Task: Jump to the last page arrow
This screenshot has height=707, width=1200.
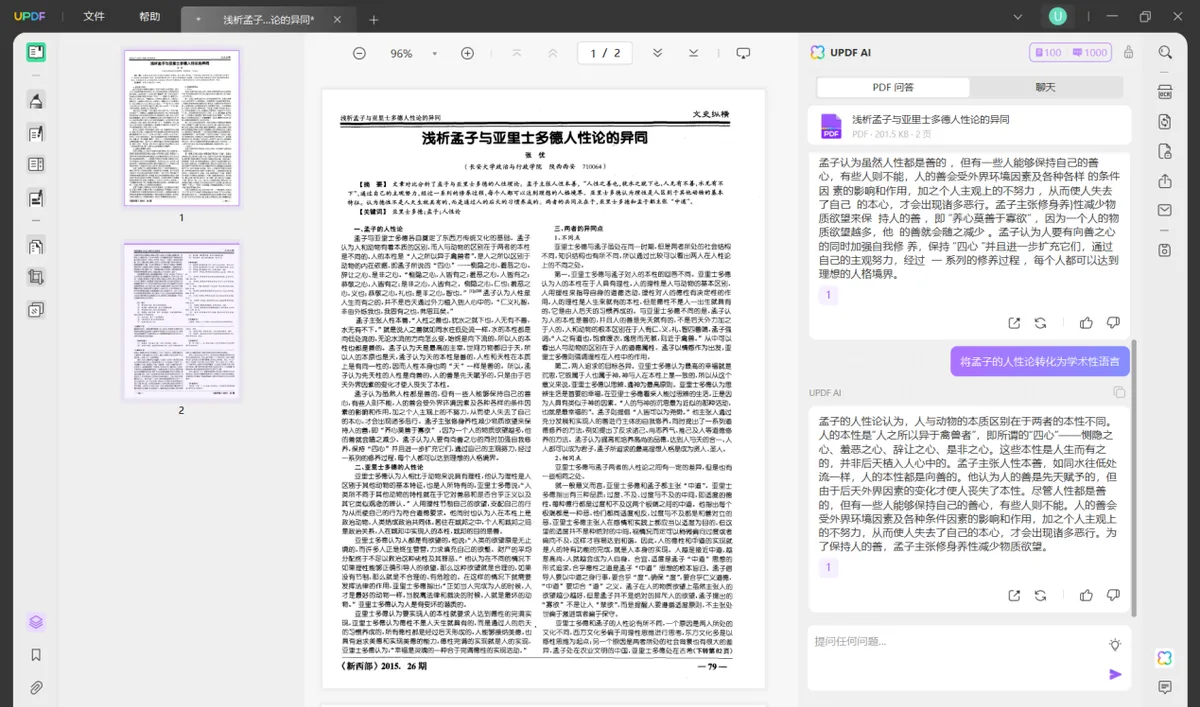Action: coord(693,53)
